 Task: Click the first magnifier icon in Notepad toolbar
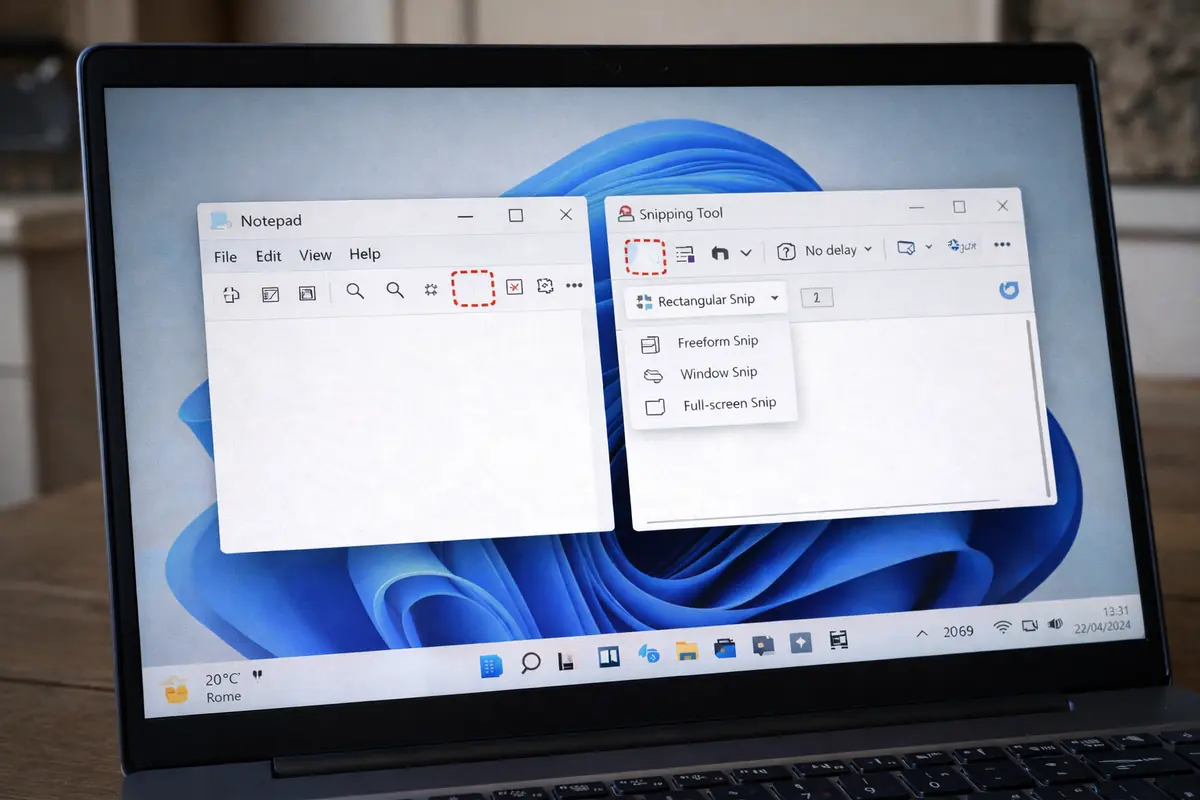click(x=355, y=291)
